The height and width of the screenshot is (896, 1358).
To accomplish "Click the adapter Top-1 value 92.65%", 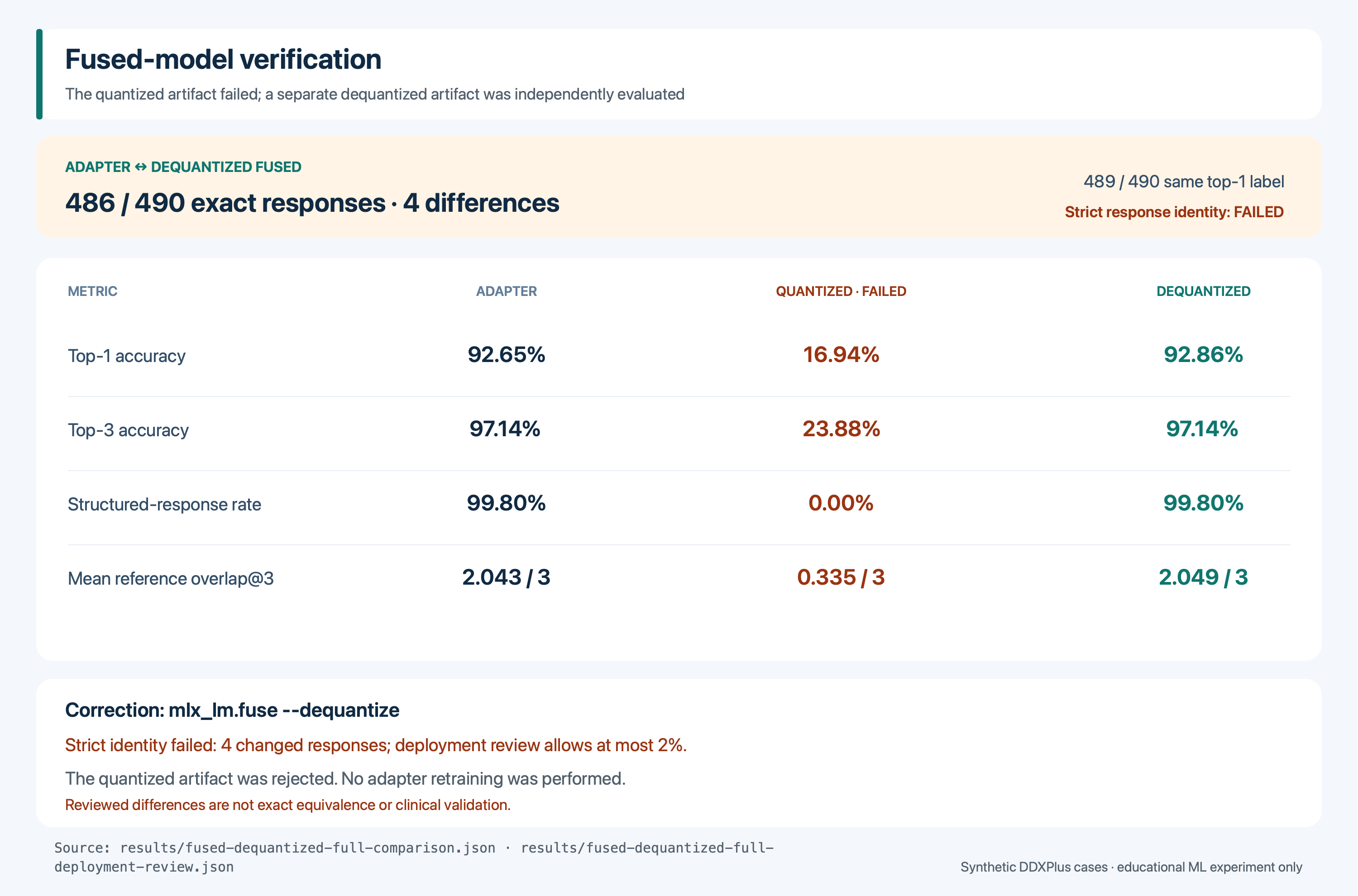I will [507, 355].
